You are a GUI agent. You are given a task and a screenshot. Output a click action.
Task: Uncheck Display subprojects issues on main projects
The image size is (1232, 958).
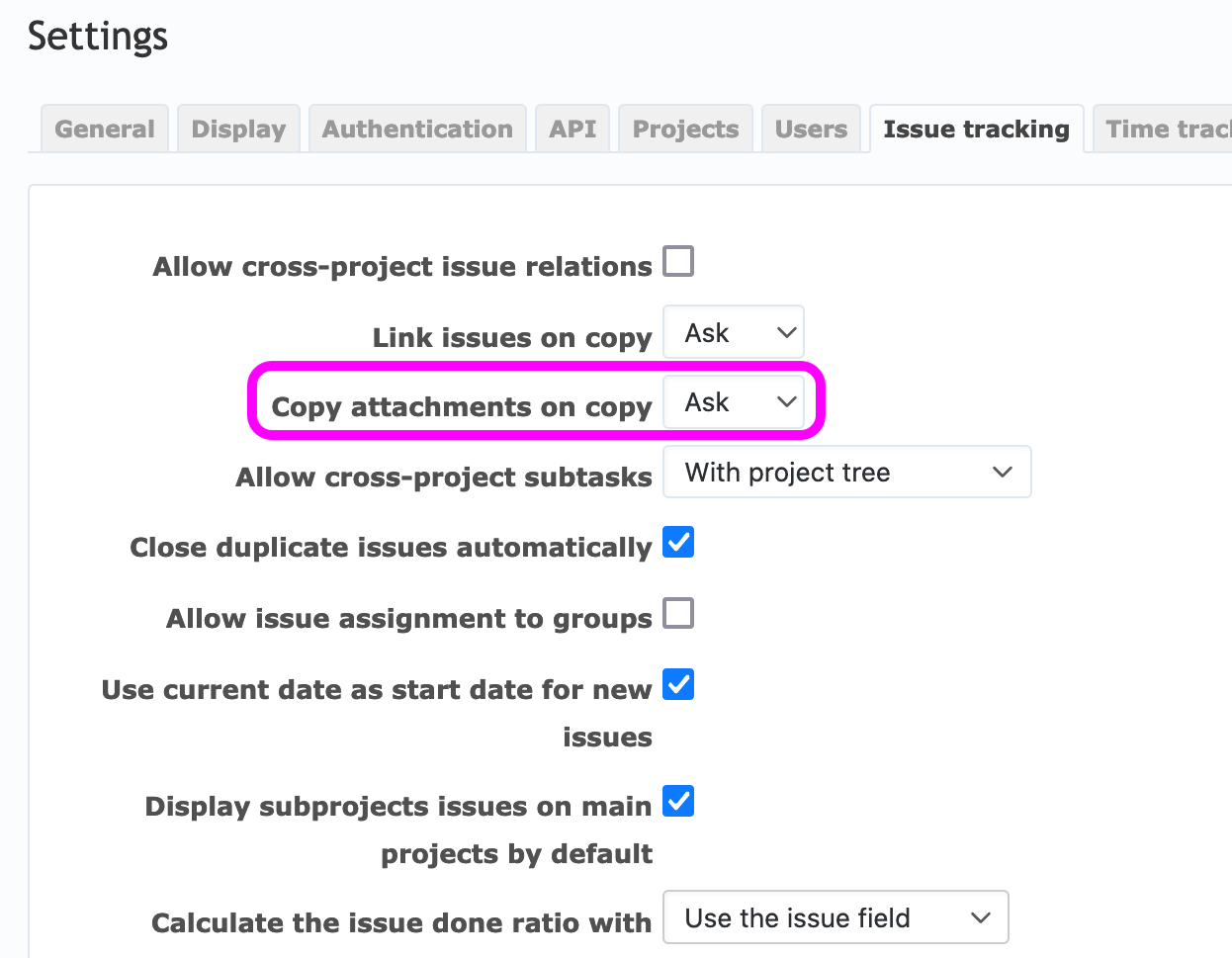coord(678,801)
